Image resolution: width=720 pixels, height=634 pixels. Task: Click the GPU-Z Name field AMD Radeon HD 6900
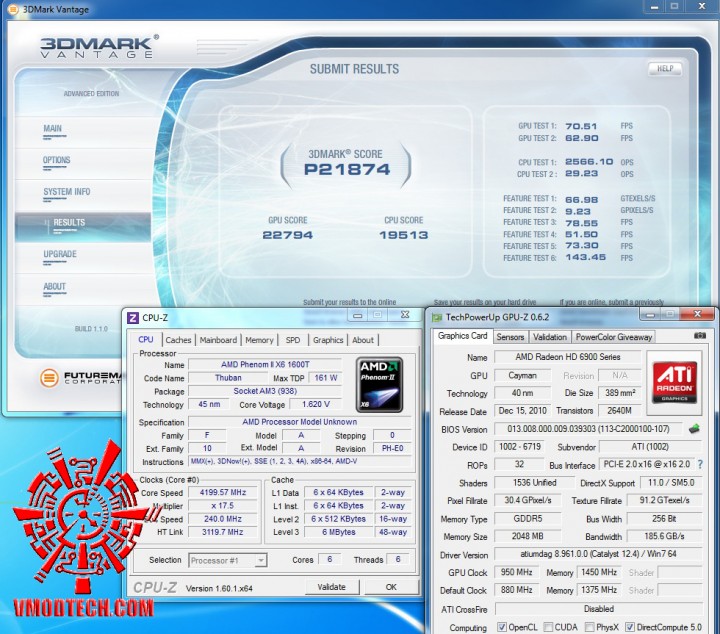click(568, 357)
